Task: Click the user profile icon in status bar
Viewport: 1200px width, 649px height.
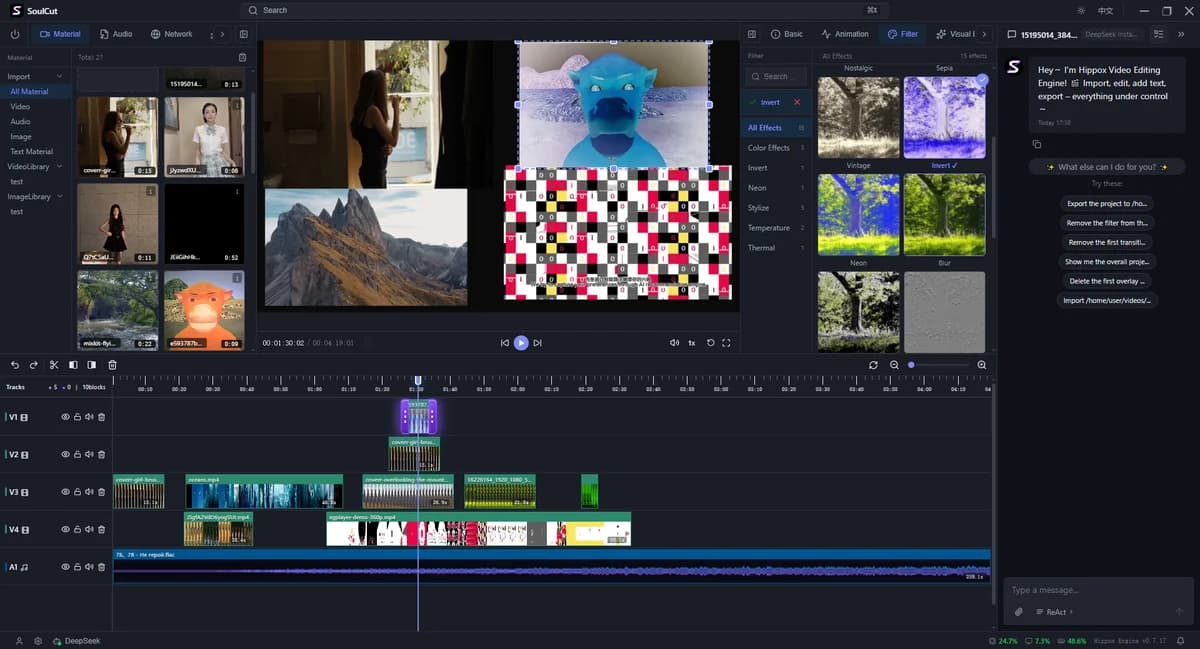Action: (19, 641)
